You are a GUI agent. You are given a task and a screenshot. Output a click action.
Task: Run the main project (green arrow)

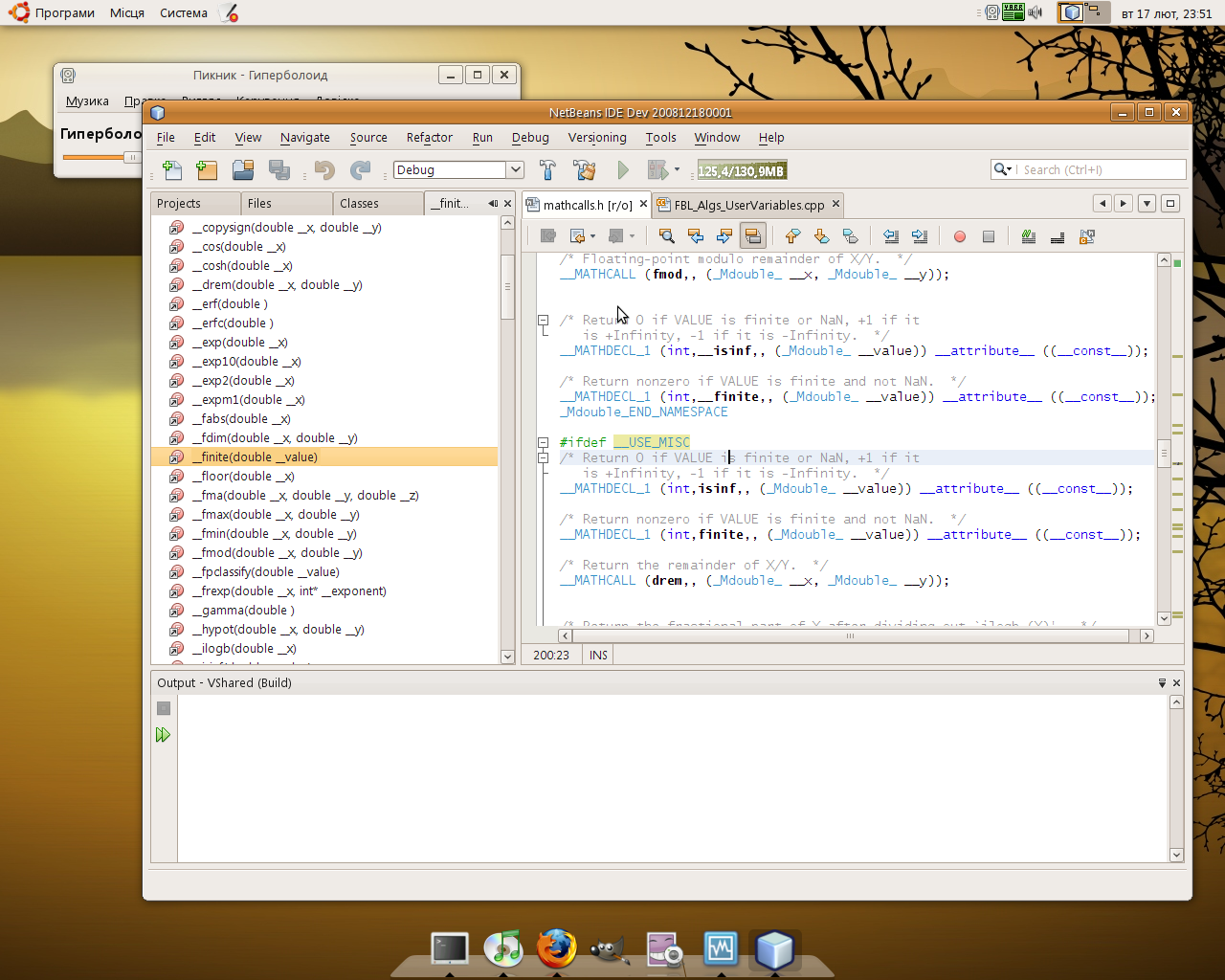(x=623, y=170)
